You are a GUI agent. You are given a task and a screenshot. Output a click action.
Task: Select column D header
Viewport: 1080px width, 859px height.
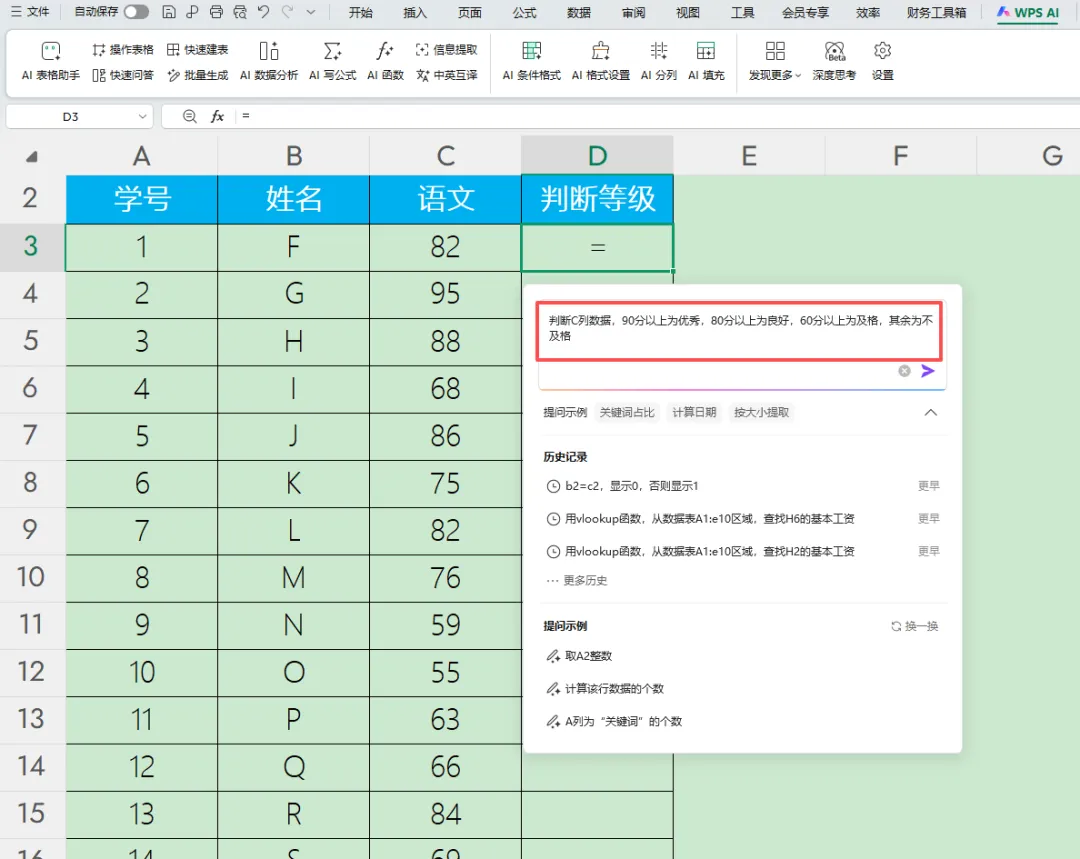click(597, 156)
